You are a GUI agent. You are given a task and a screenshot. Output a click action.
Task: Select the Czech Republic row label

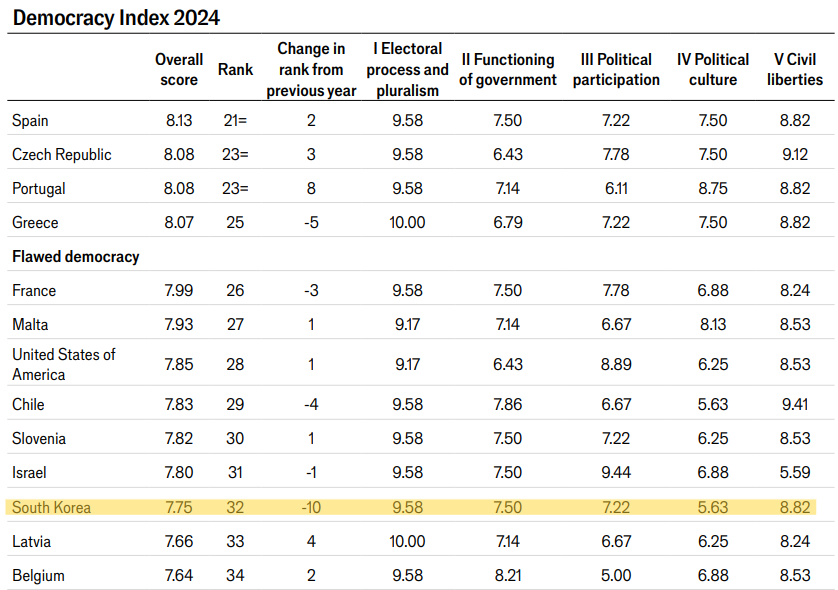(x=62, y=155)
